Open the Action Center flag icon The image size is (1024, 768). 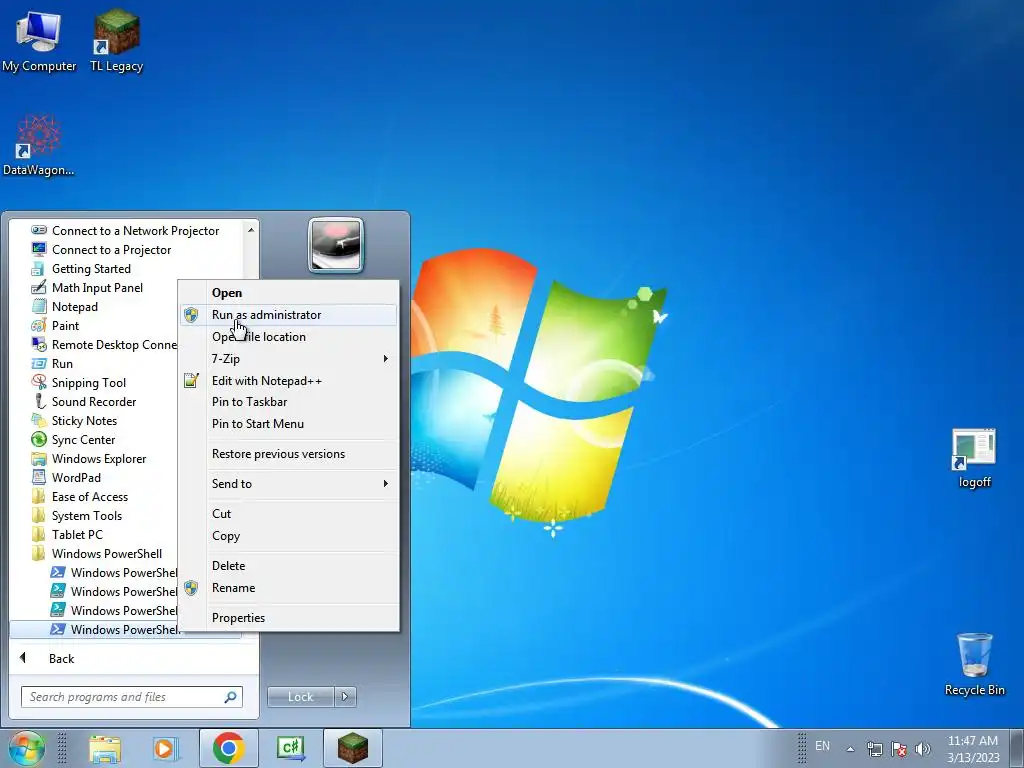(899, 749)
